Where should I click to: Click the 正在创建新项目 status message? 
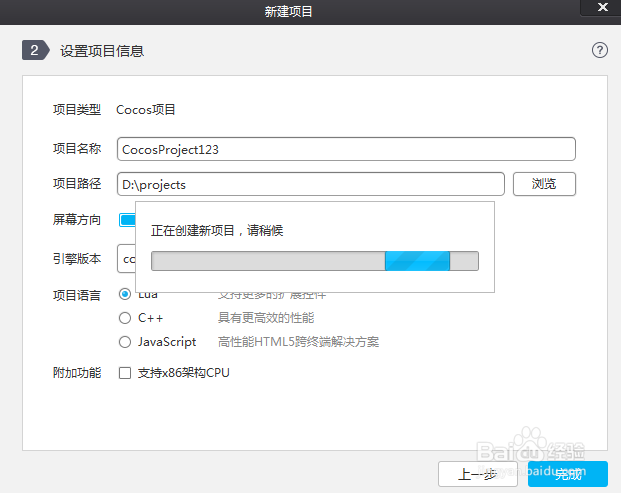coord(217,231)
